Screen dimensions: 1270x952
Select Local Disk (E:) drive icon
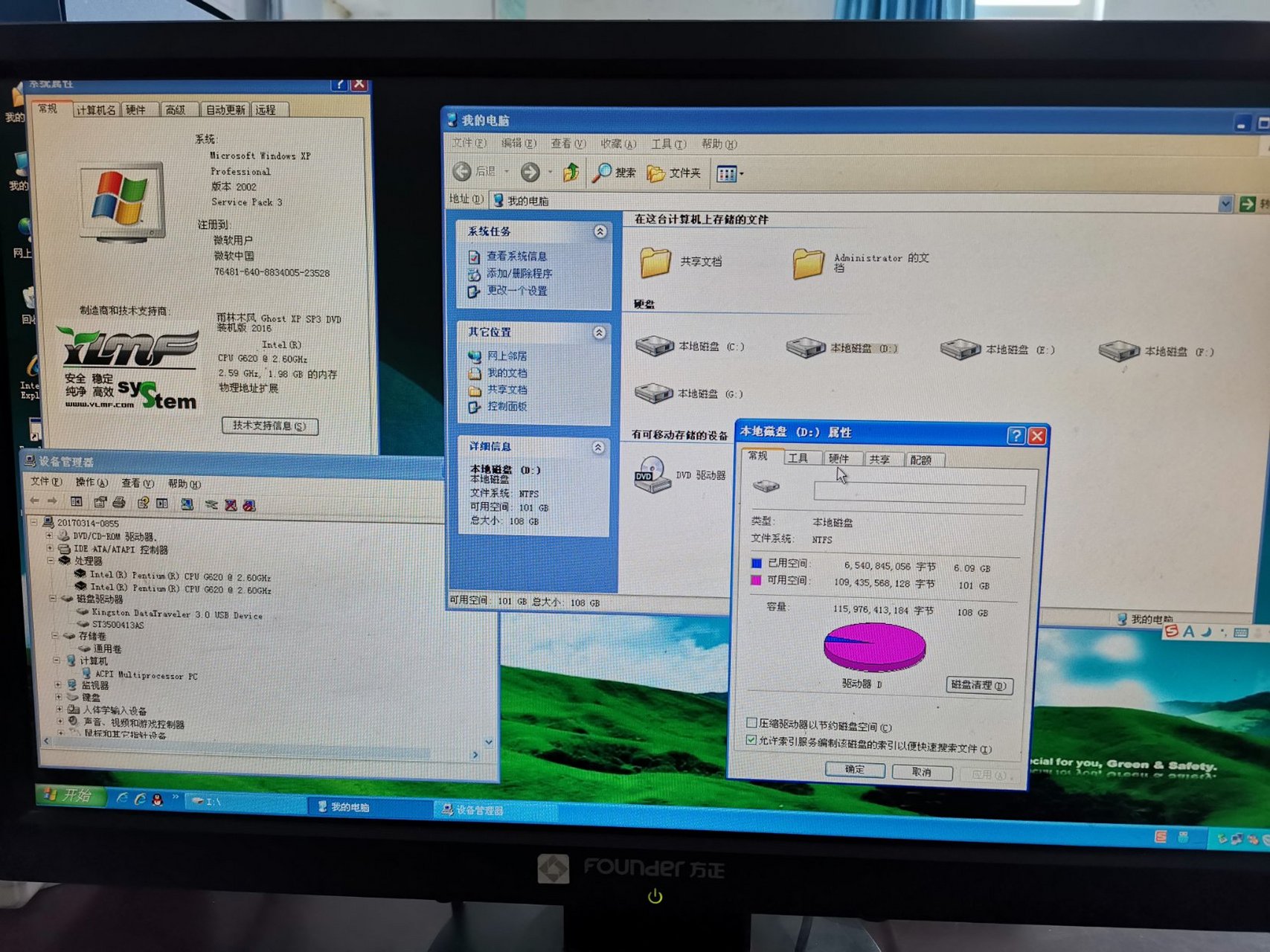960,349
